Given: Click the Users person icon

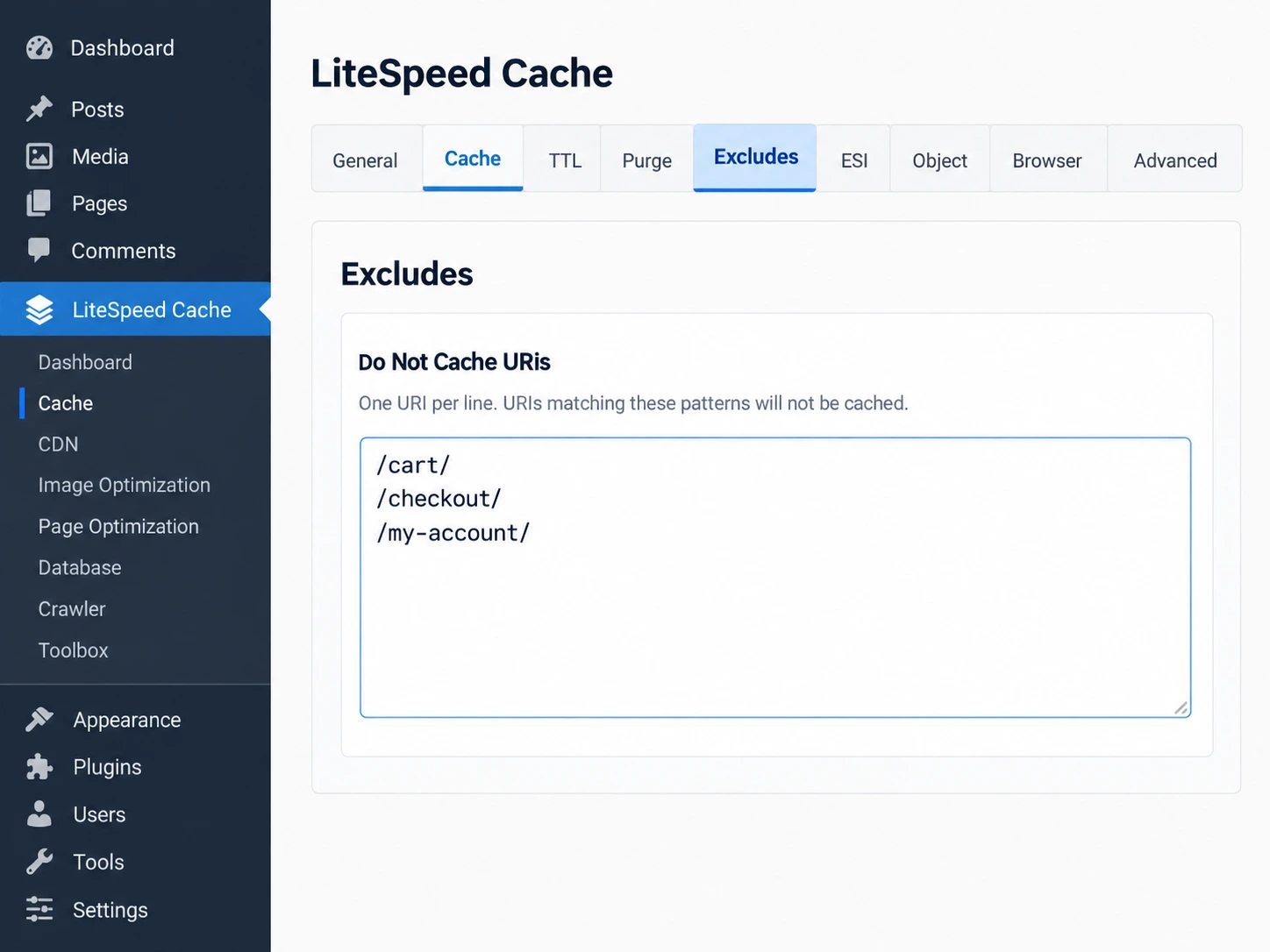Looking at the screenshot, I should click(39, 813).
